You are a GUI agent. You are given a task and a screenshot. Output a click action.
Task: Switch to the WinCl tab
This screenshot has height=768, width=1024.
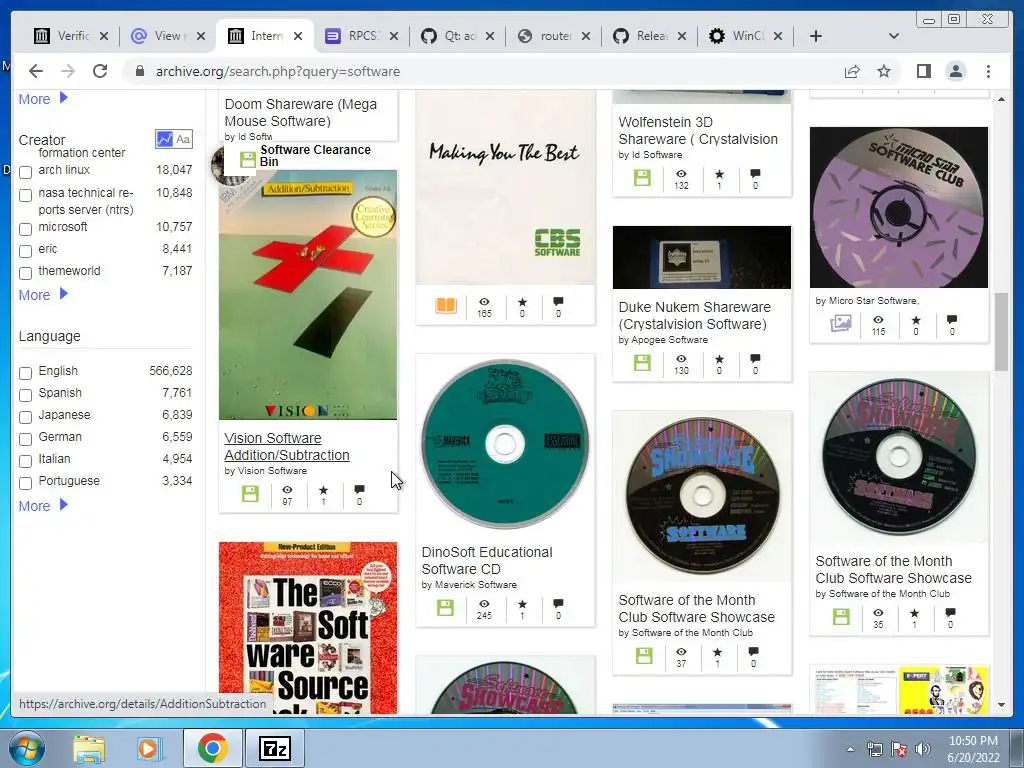click(x=745, y=36)
